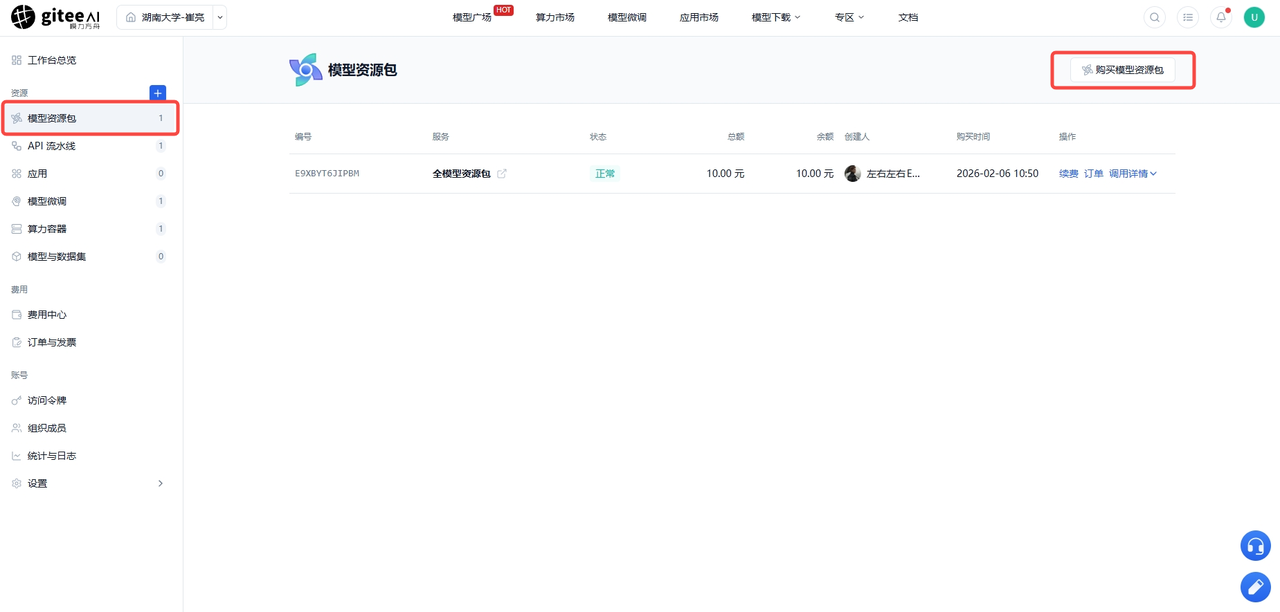Click the Gitee AI logo
This screenshot has width=1280, height=612.
click(x=55, y=17)
